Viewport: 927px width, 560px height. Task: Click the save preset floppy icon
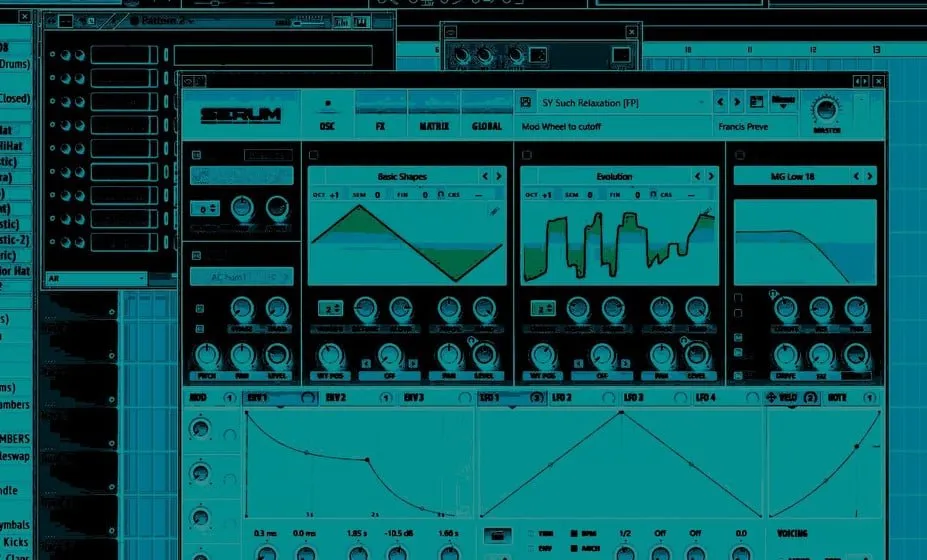click(x=526, y=102)
